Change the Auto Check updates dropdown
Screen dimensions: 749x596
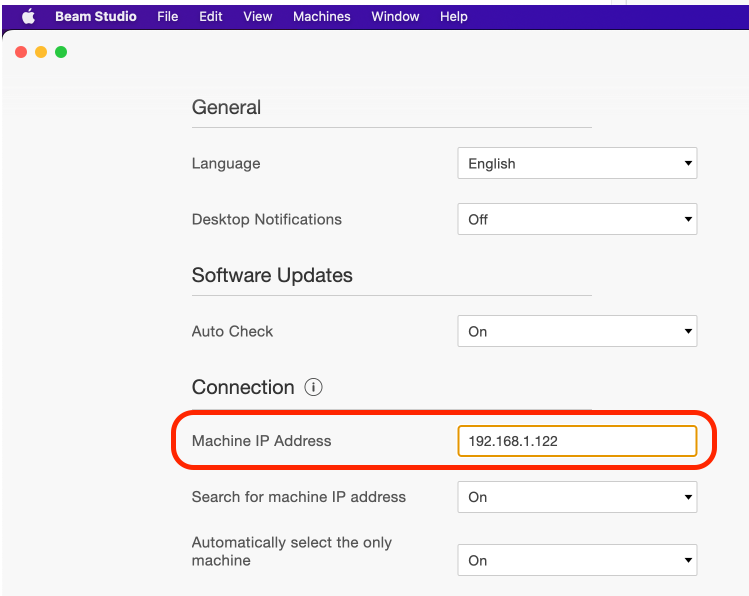(x=577, y=332)
